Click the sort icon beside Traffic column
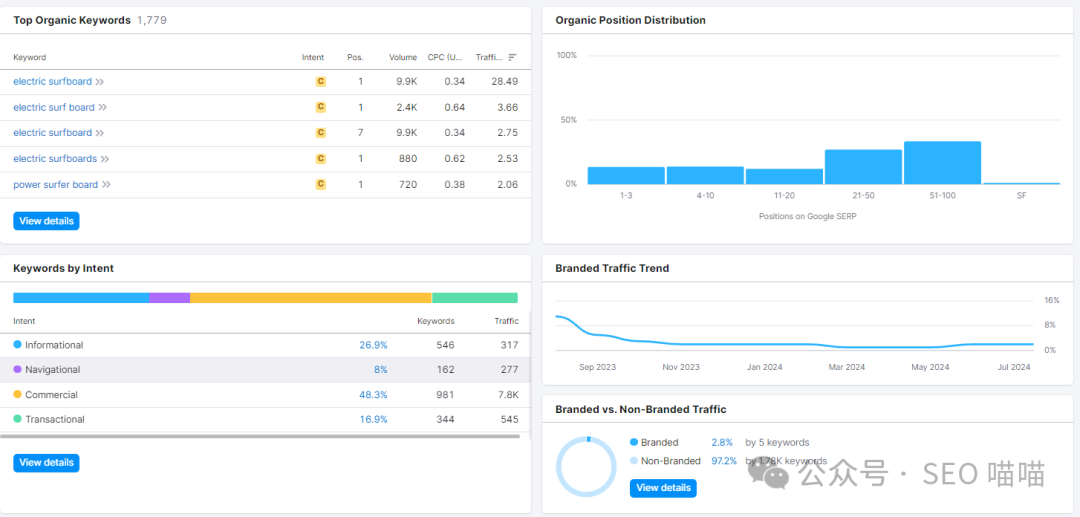 pos(512,57)
